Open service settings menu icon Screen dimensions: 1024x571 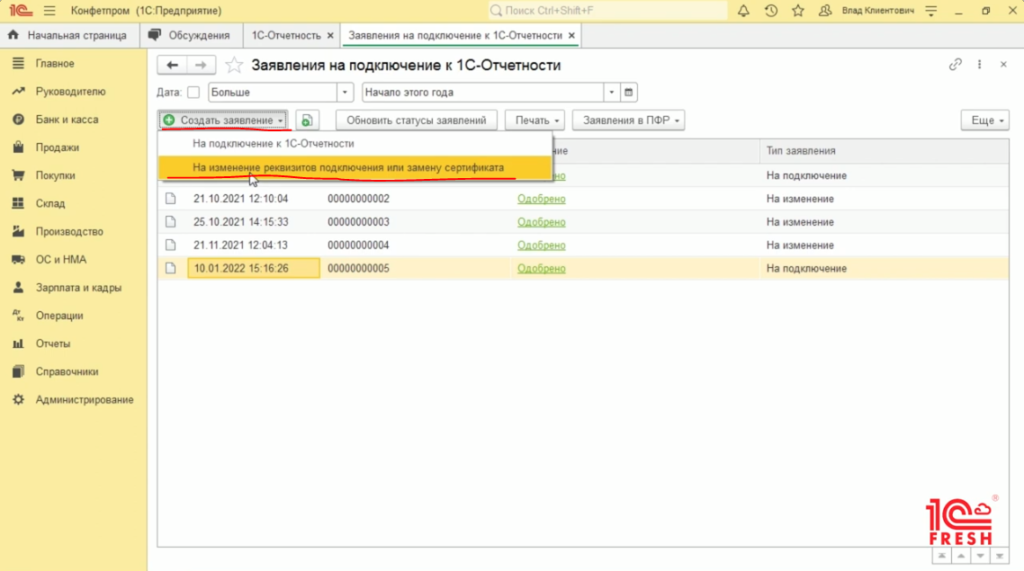click(931, 10)
